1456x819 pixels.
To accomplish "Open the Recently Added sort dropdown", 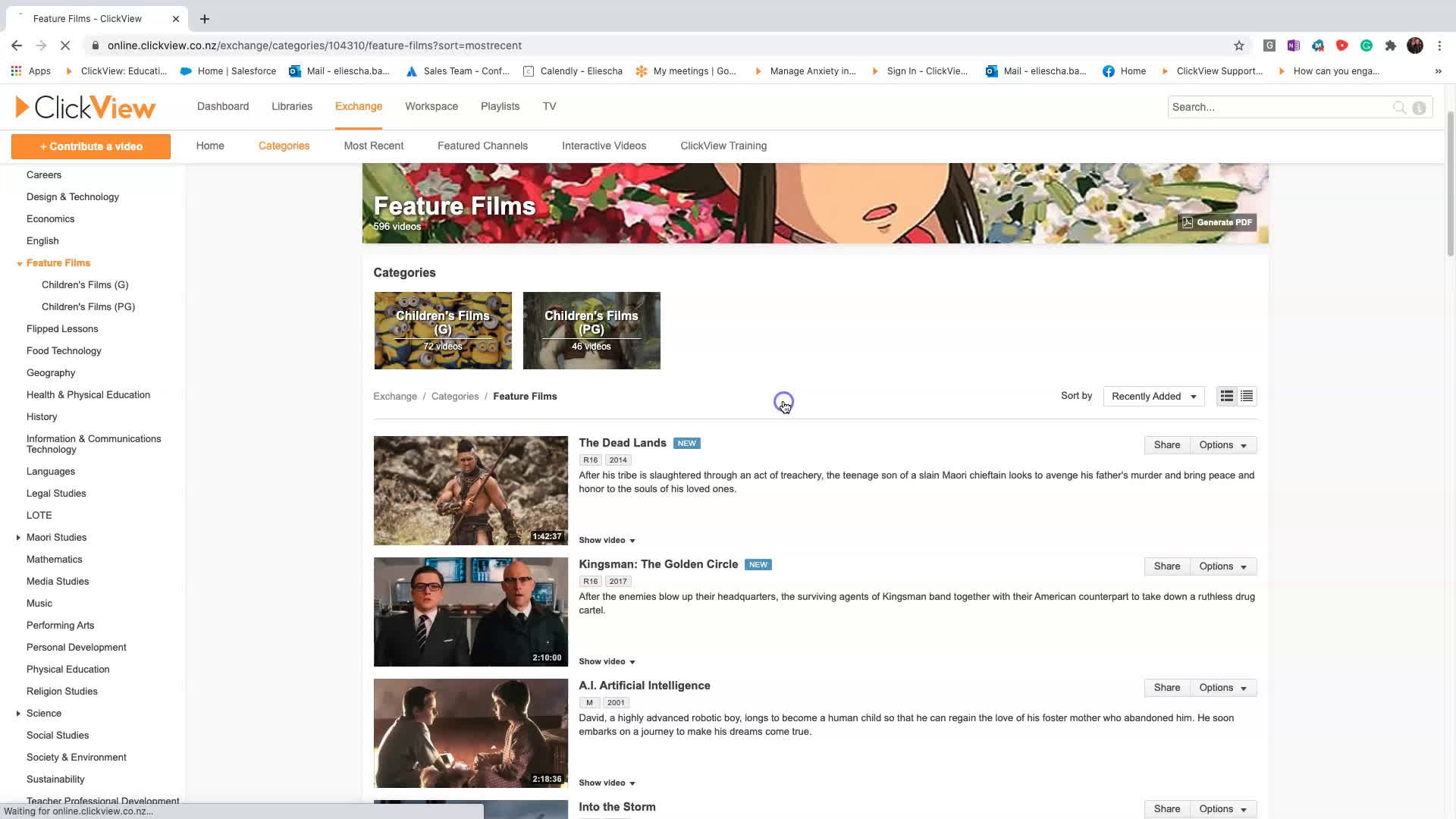I will pyautogui.click(x=1153, y=397).
